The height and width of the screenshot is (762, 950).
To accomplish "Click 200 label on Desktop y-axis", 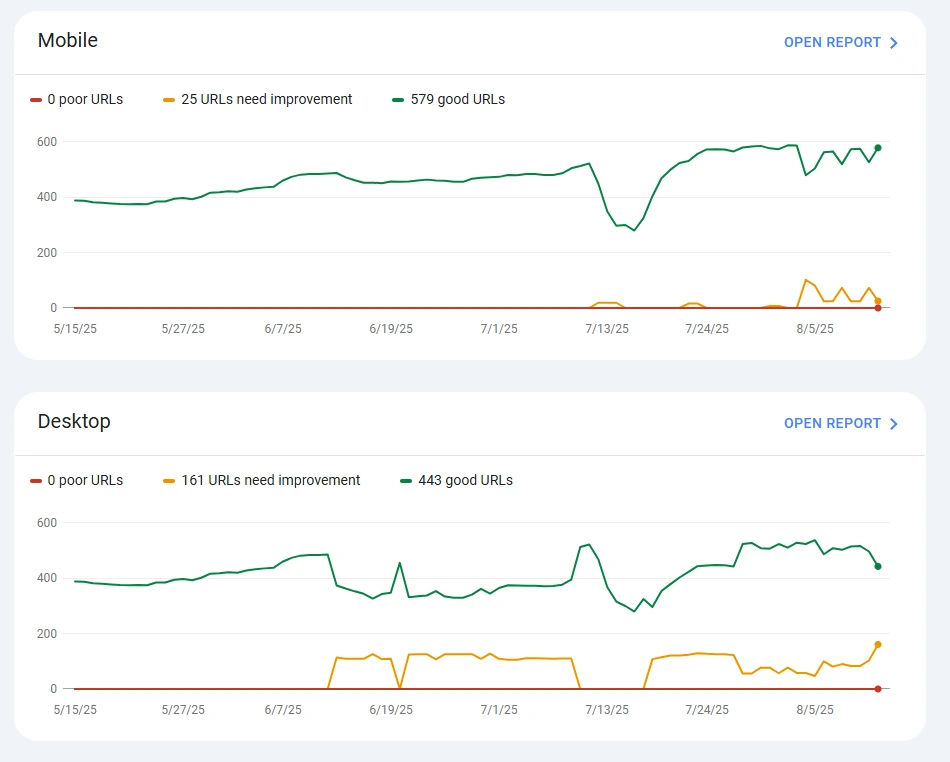I will pos(47,634).
